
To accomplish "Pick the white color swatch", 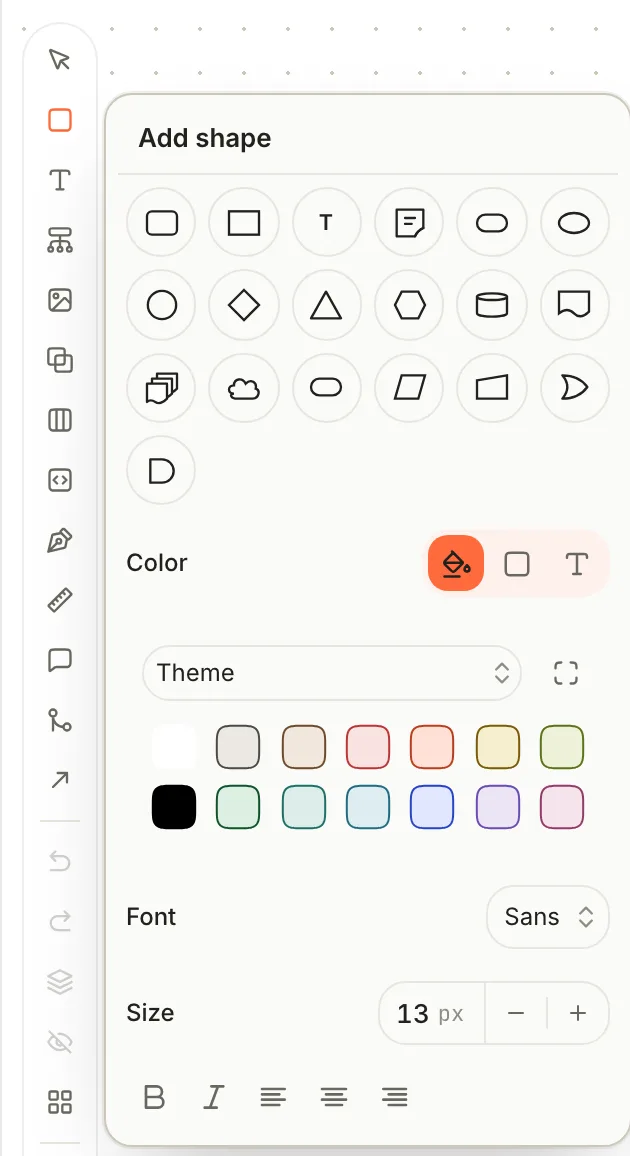I will [x=174, y=747].
